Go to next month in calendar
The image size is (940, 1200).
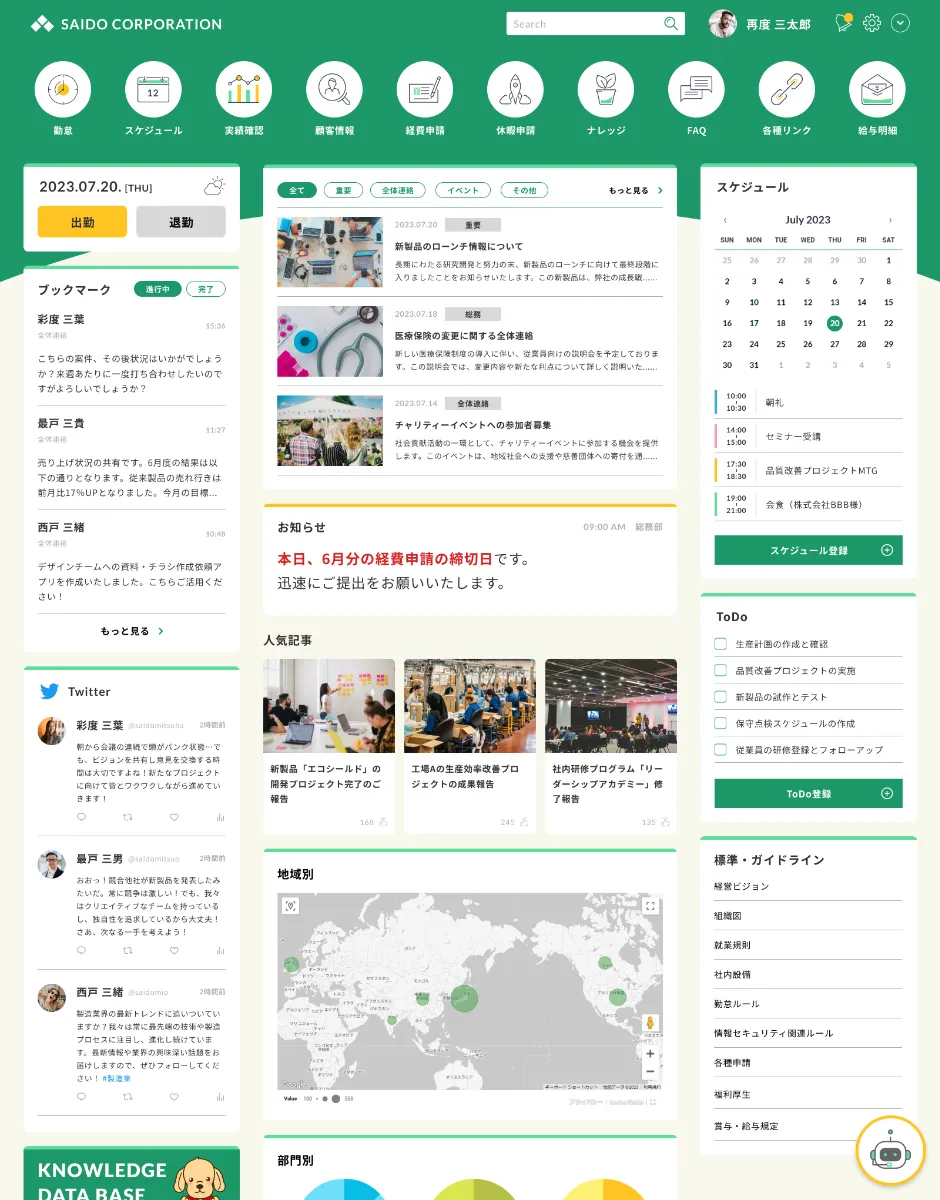tap(890, 220)
